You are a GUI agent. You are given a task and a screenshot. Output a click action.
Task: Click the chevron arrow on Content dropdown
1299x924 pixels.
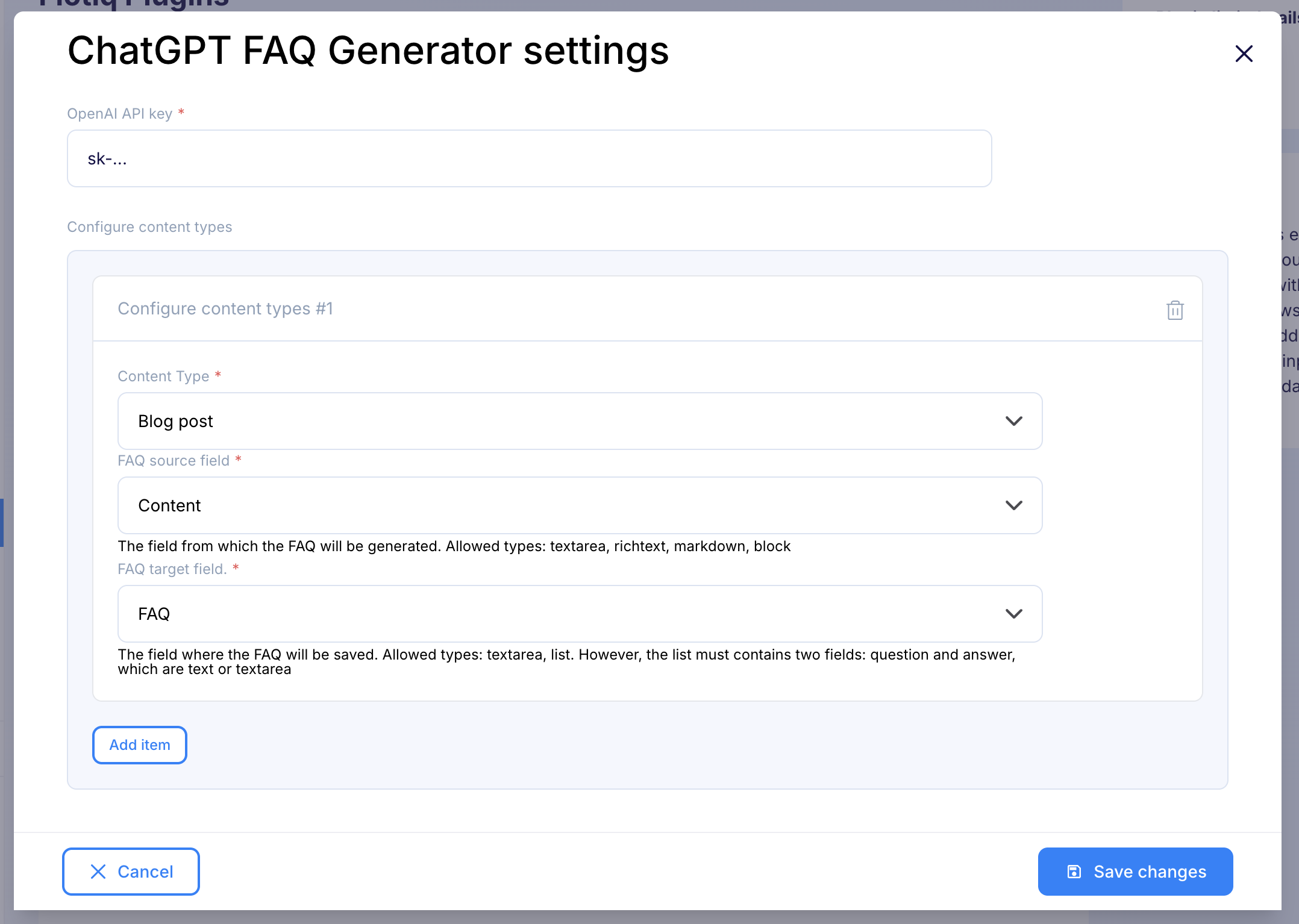[1014, 505]
